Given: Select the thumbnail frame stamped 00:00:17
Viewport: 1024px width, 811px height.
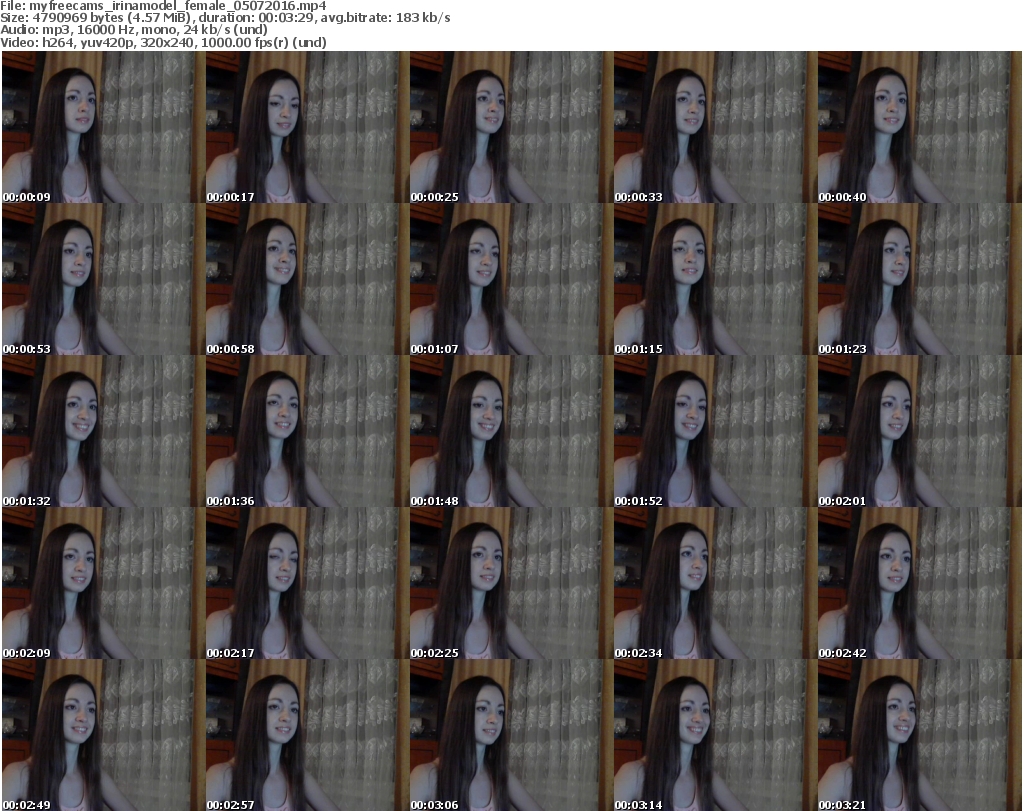Looking at the screenshot, I should pyautogui.click(x=307, y=127).
